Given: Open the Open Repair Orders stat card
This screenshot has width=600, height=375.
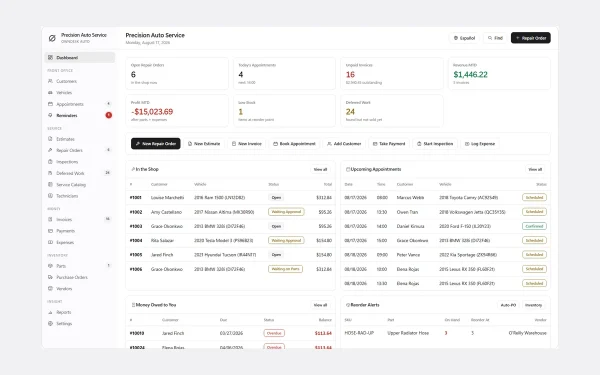Looking at the screenshot, I should [177, 73].
